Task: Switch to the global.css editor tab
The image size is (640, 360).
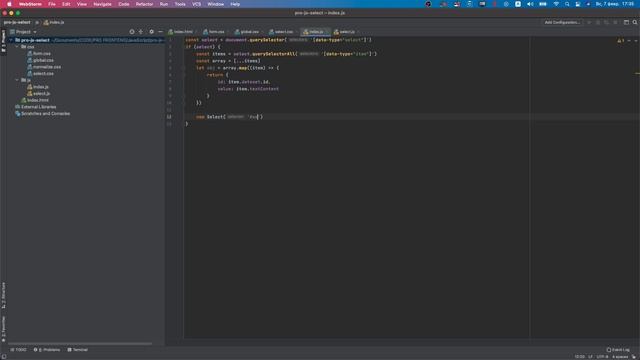Action: [249, 32]
